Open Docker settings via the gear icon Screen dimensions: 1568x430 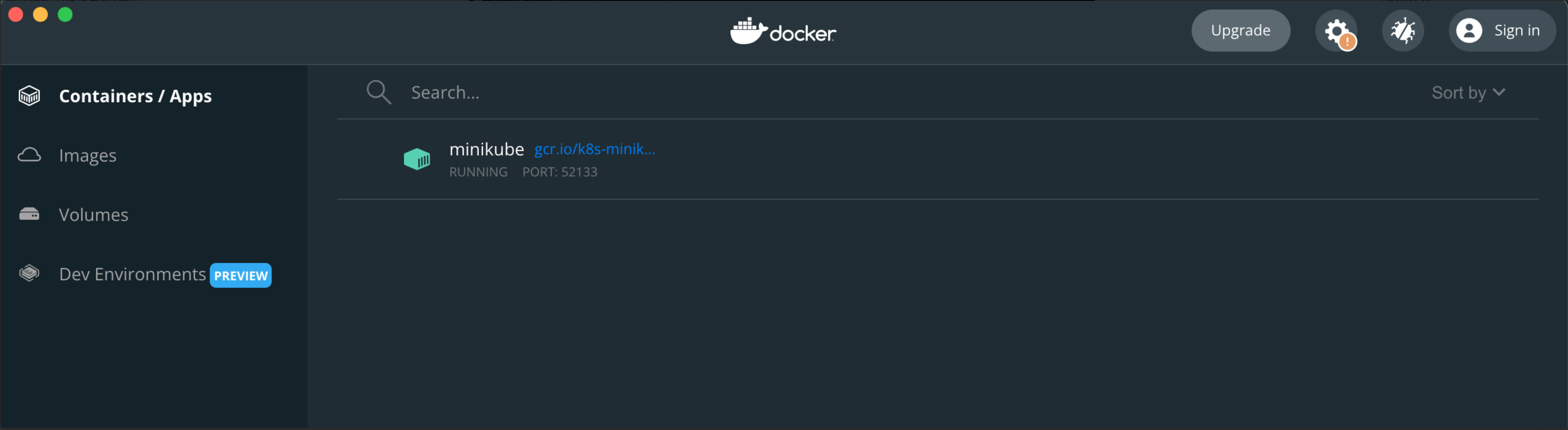coord(1337,30)
